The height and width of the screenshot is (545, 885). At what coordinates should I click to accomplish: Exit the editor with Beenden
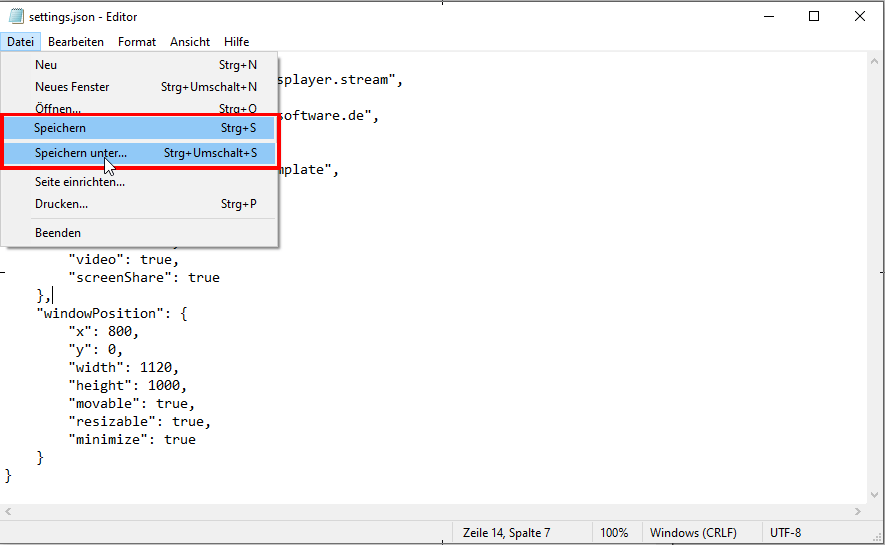click(x=58, y=233)
